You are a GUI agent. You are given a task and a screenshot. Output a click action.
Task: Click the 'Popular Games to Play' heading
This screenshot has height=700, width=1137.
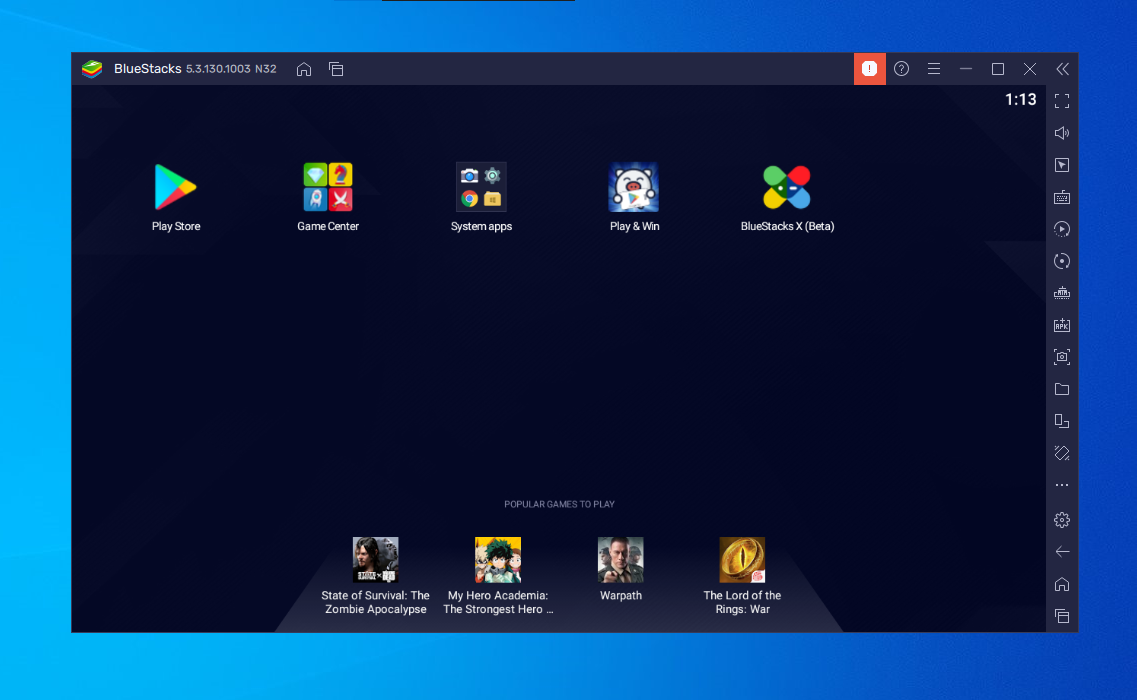[x=559, y=504]
